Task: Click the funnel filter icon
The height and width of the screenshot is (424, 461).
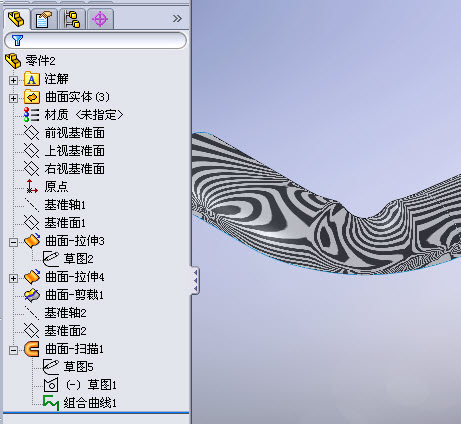Action: pyautogui.click(x=17, y=40)
